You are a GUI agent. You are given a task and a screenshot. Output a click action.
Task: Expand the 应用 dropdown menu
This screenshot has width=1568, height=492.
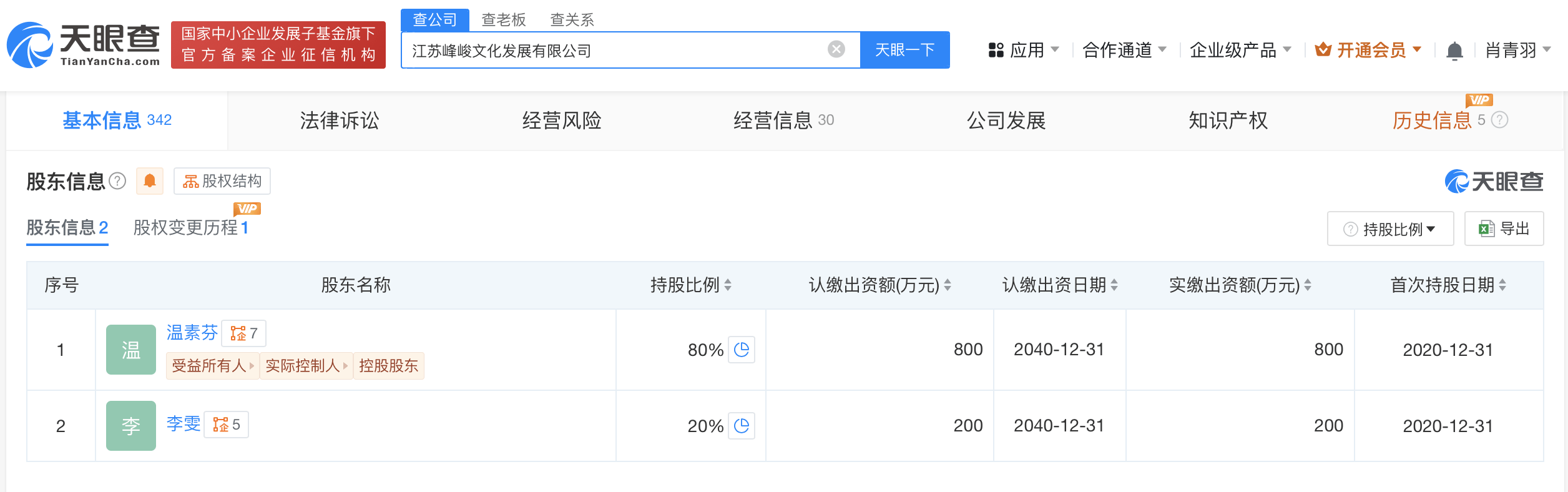(x=1024, y=50)
